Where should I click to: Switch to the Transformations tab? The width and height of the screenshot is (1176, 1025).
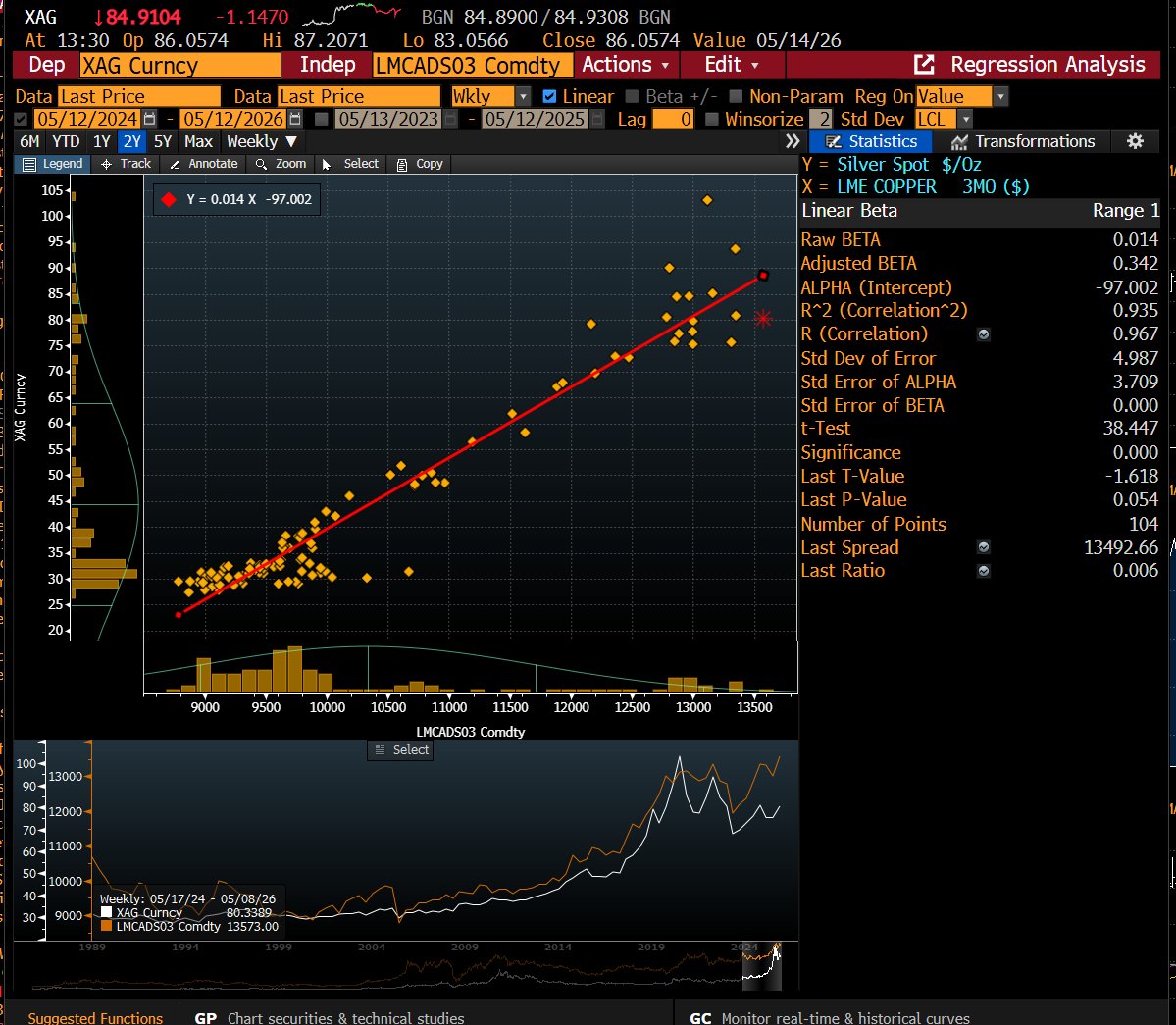tap(1024, 141)
